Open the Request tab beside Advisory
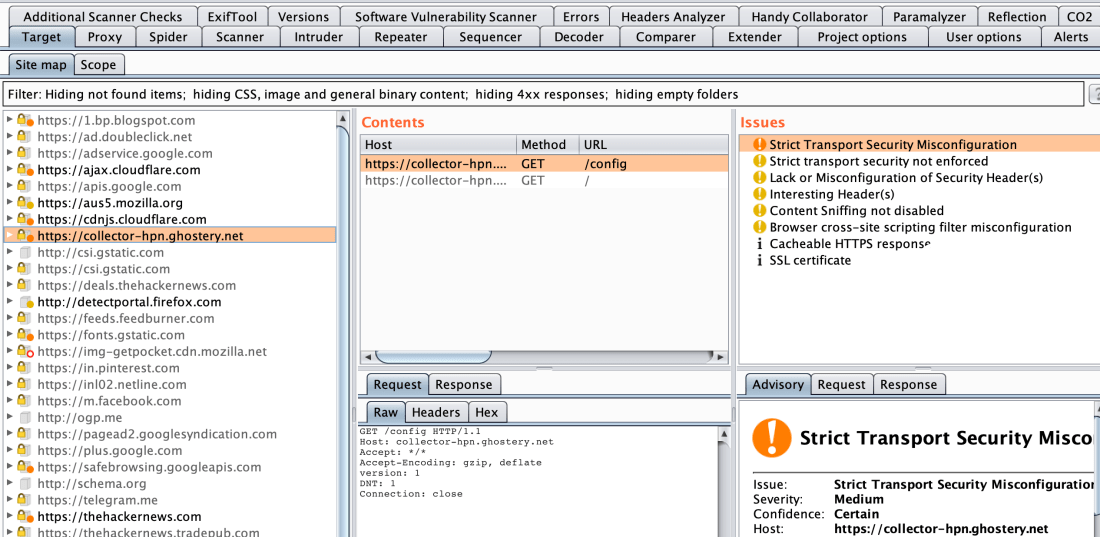The image size is (1100, 537). tap(841, 385)
